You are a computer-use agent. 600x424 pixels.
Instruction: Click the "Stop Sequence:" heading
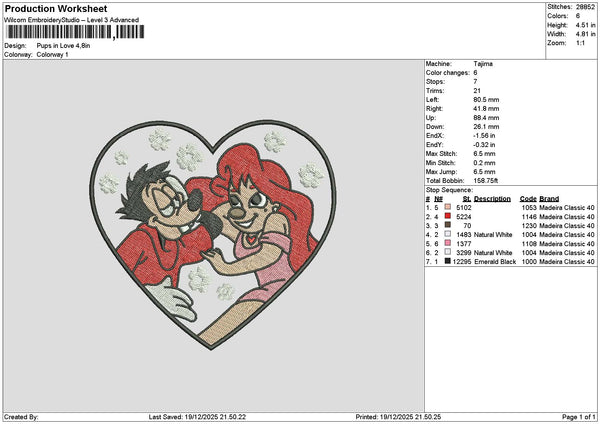(x=449, y=190)
